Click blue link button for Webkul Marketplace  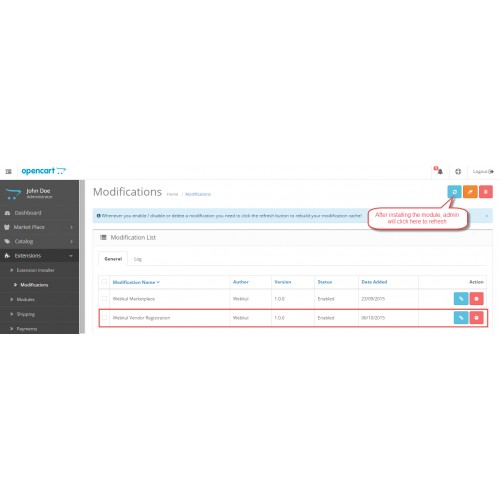tap(461, 299)
